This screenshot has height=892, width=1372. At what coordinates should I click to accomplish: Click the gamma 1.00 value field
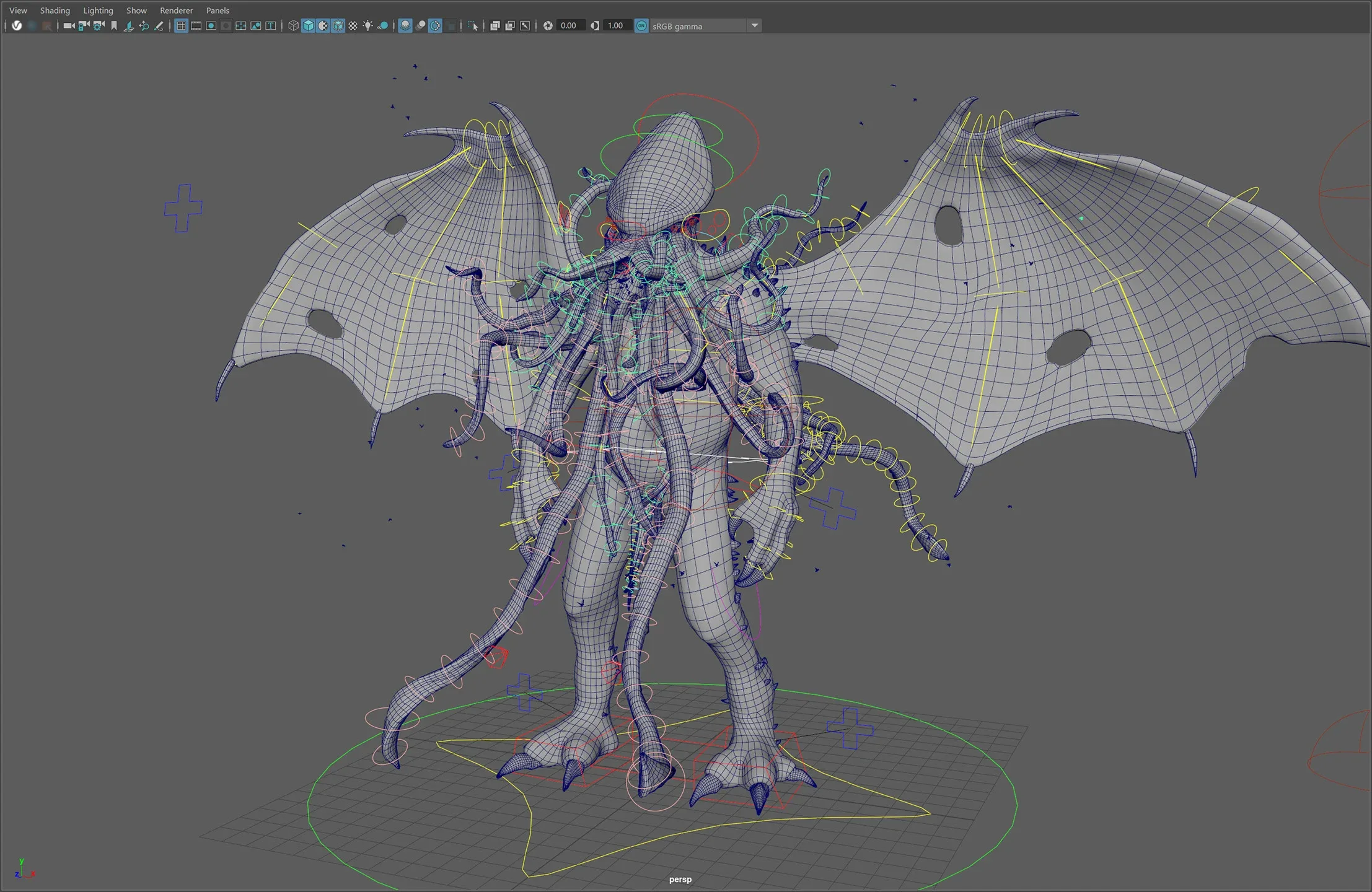pyautogui.click(x=615, y=25)
